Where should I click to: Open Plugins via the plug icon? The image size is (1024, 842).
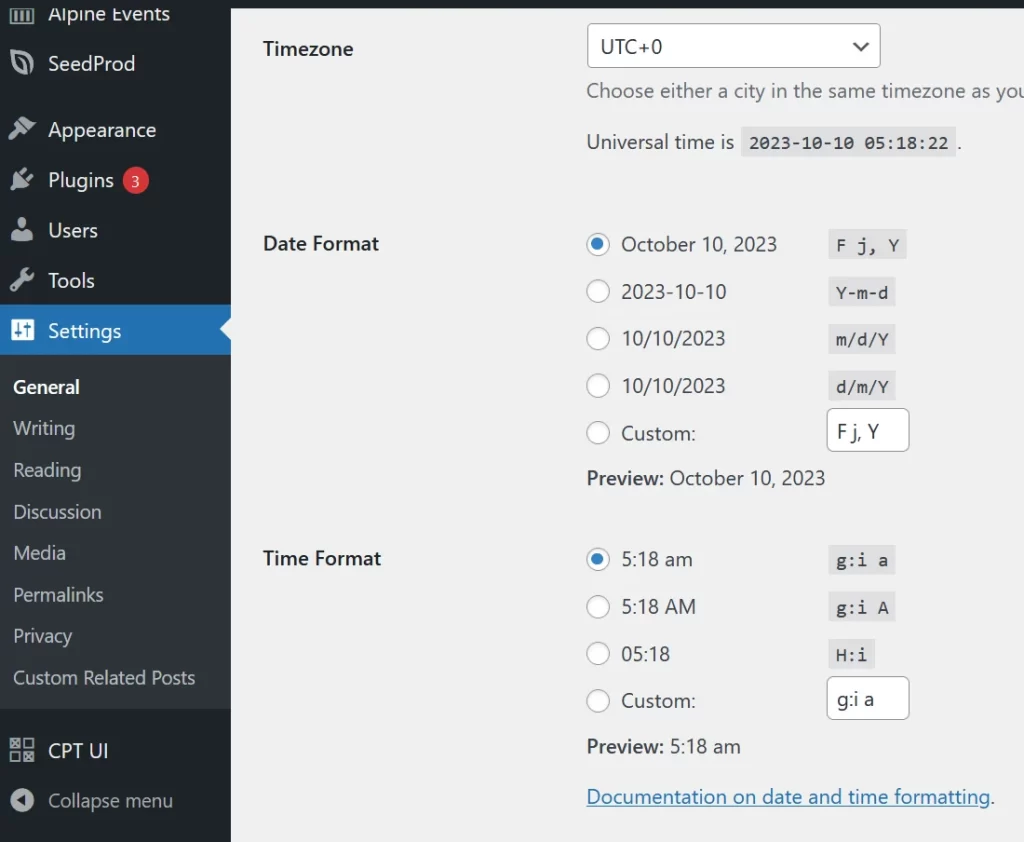22,179
